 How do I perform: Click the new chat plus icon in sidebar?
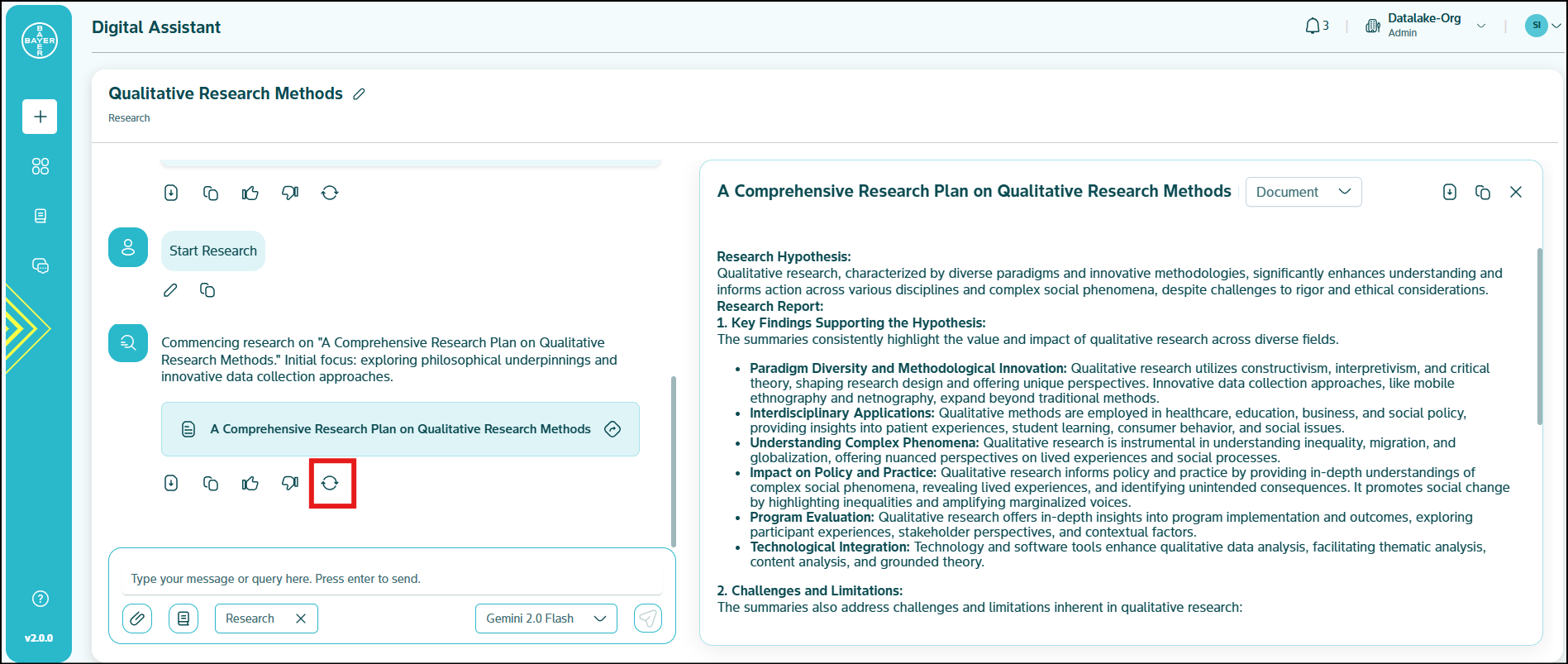coord(40,117)
